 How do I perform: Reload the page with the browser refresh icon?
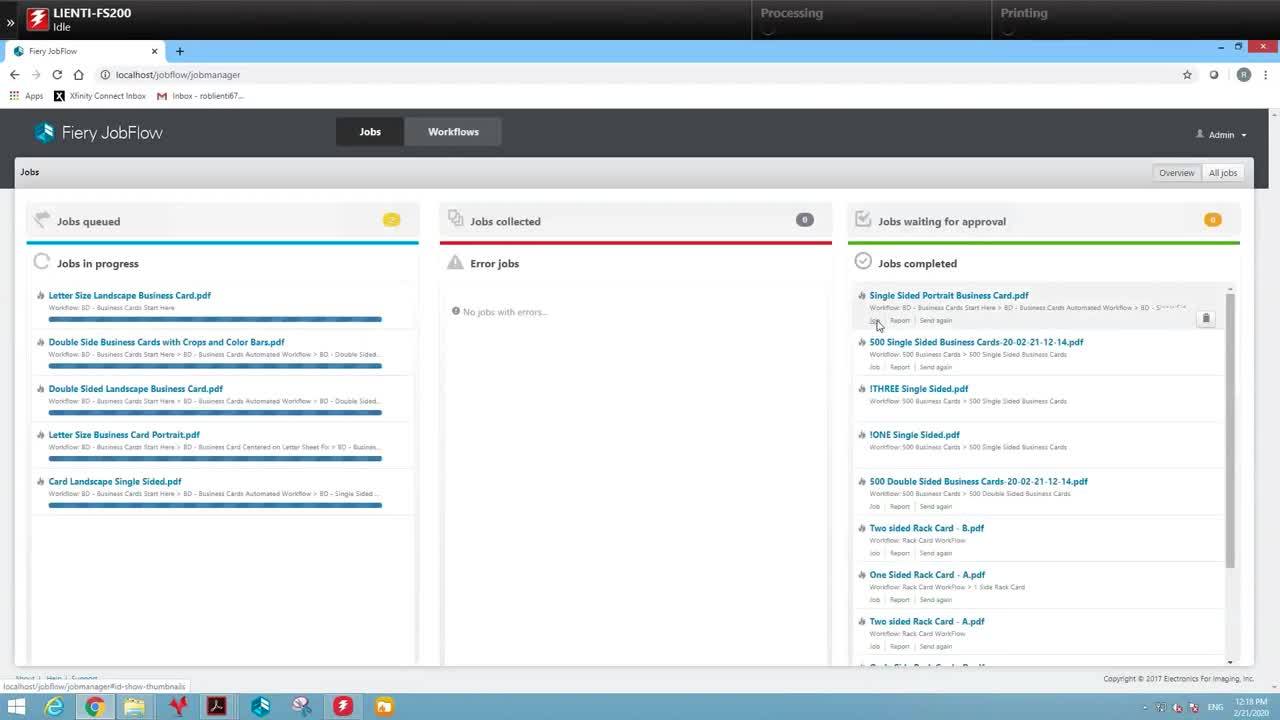(x=57, y=75)
